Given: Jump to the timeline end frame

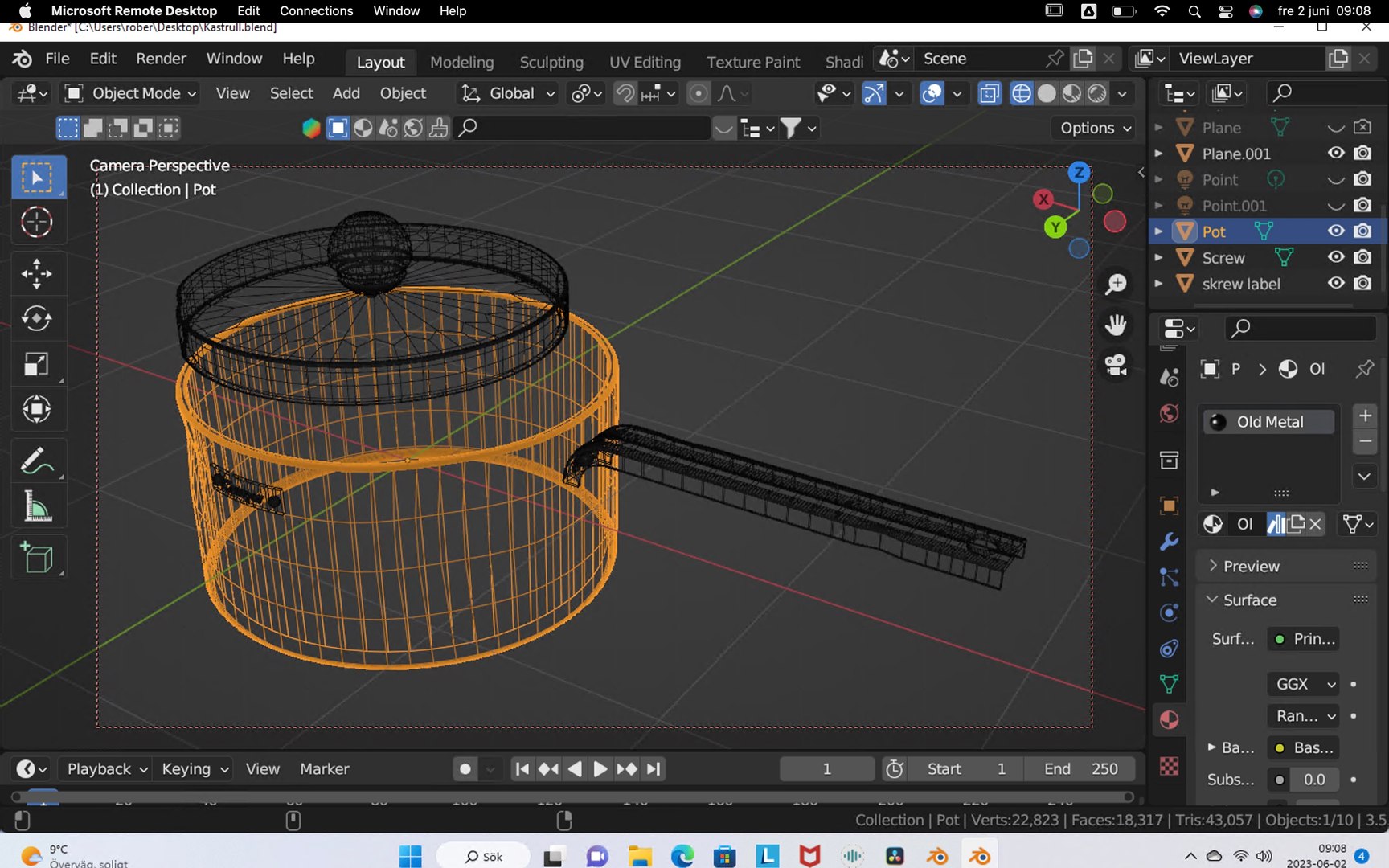Looking at the screenshot, I should click(x=654, y=769).
